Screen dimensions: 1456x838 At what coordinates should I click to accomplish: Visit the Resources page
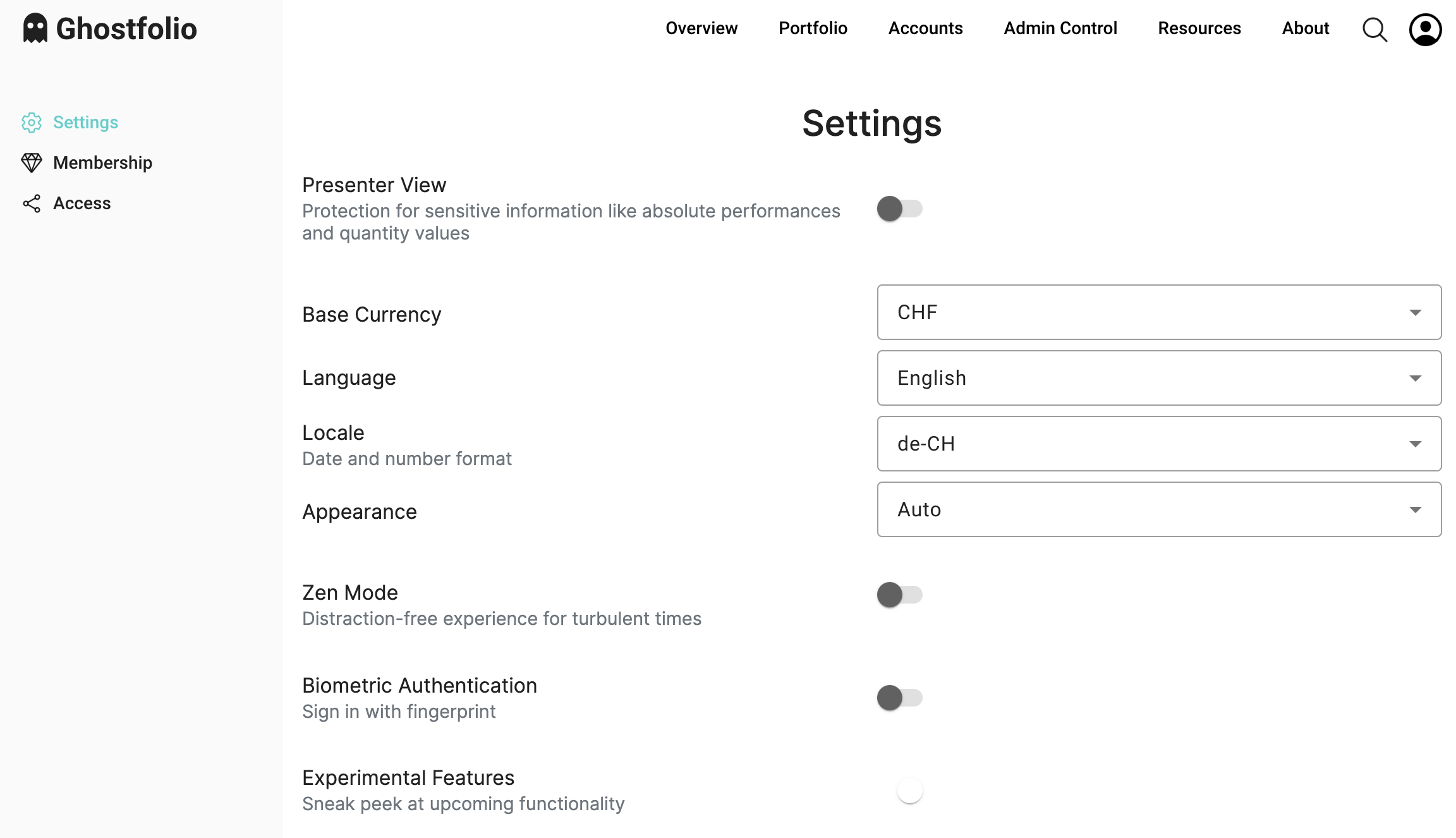coord(1199,28)
